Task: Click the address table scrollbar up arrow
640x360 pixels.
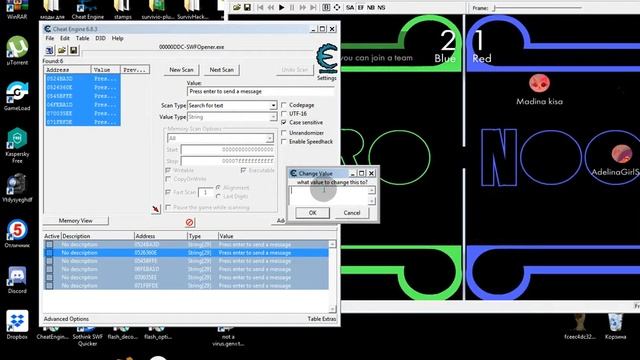Action: click(332, 244)
